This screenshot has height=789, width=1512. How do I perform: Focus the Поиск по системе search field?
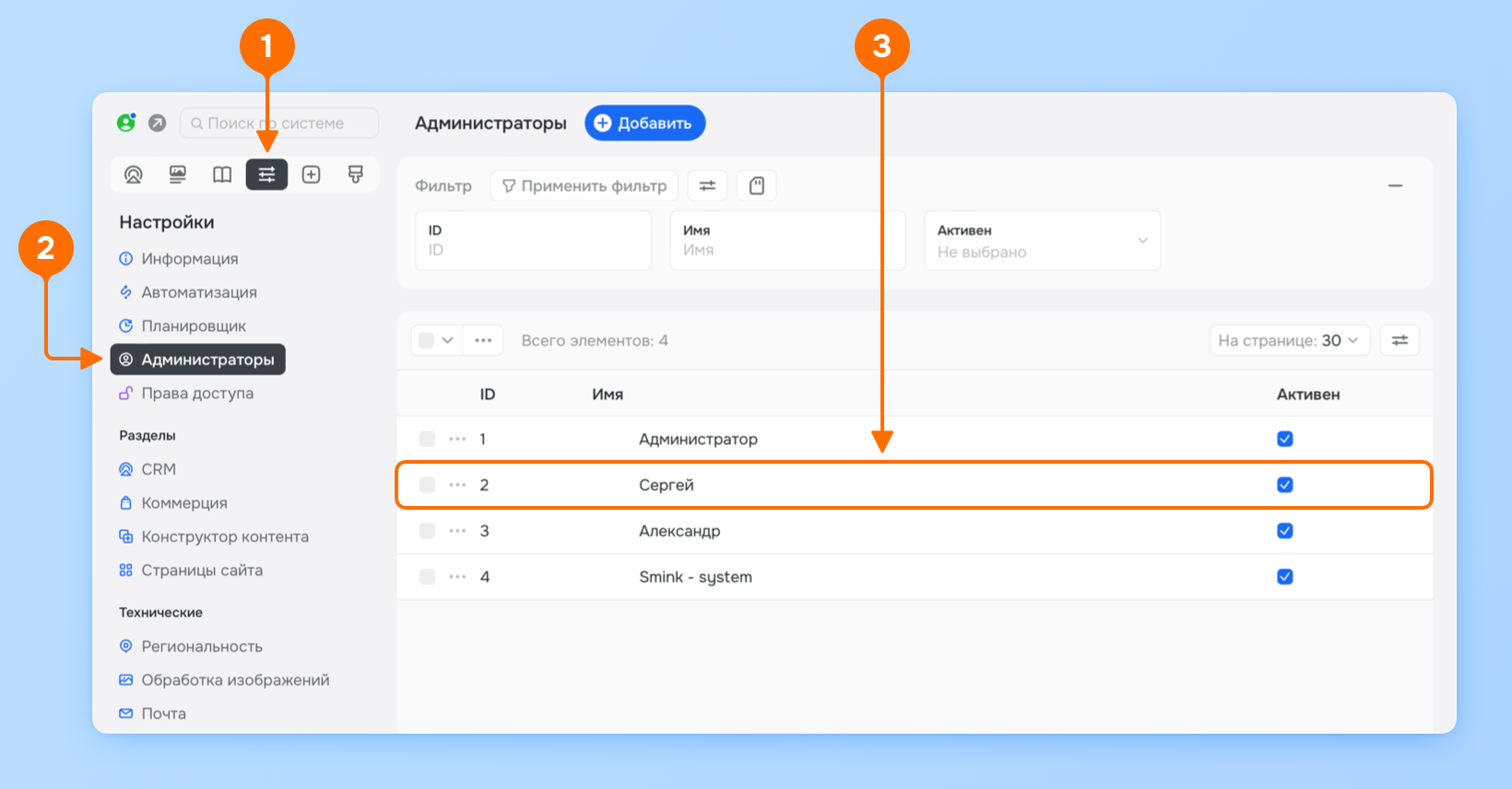click(279, 123)
